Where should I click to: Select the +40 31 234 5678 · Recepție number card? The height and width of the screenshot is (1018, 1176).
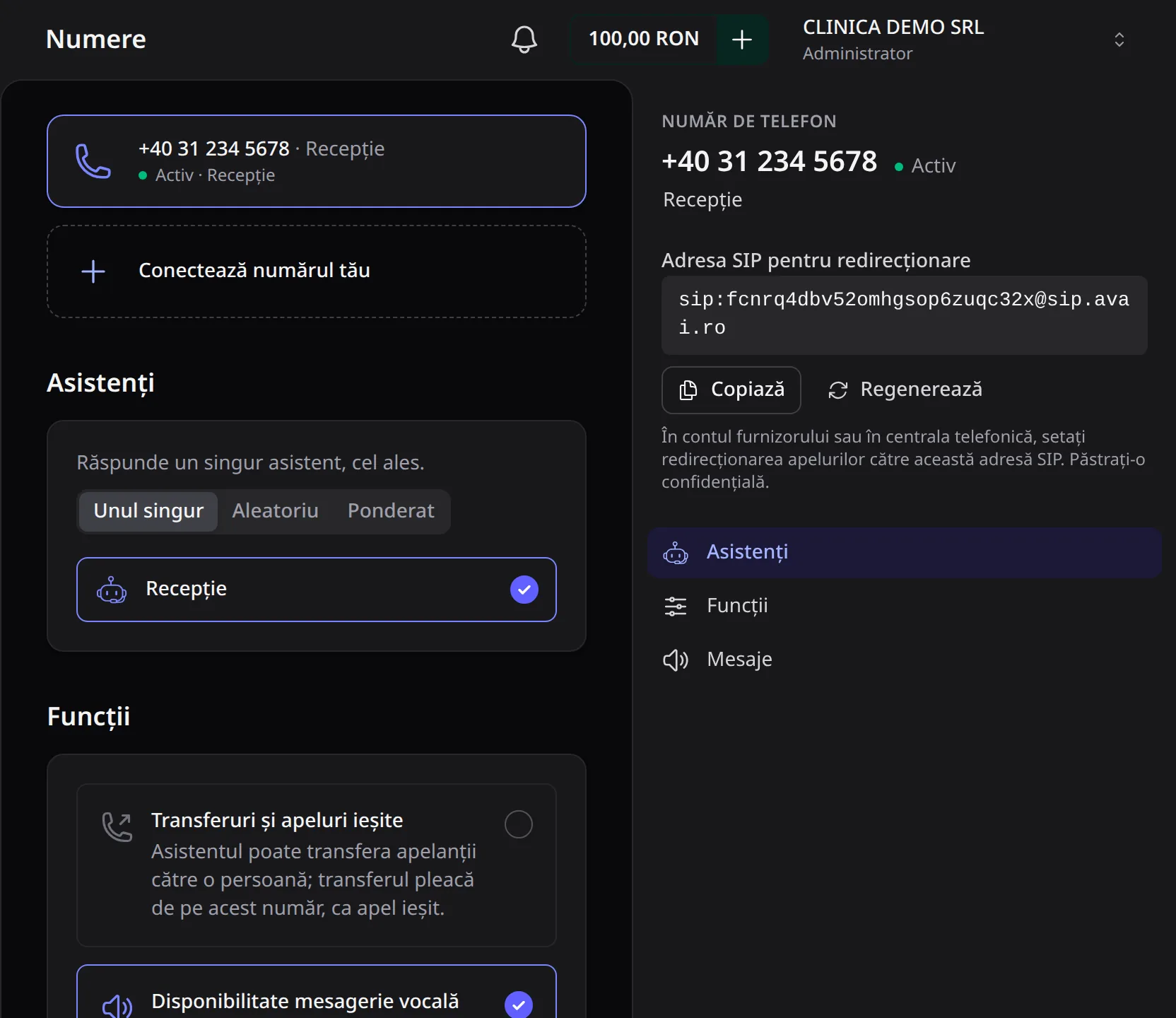(x=317, y=161)
